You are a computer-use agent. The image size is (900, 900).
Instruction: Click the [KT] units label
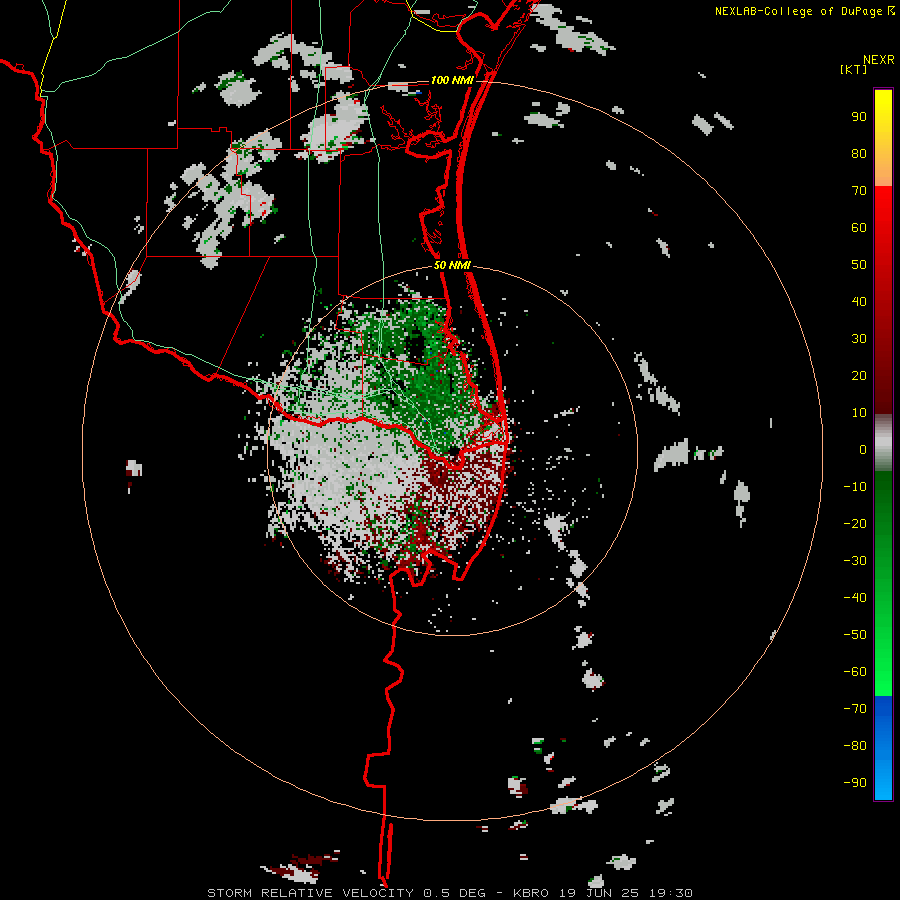(x=854, y=69)
